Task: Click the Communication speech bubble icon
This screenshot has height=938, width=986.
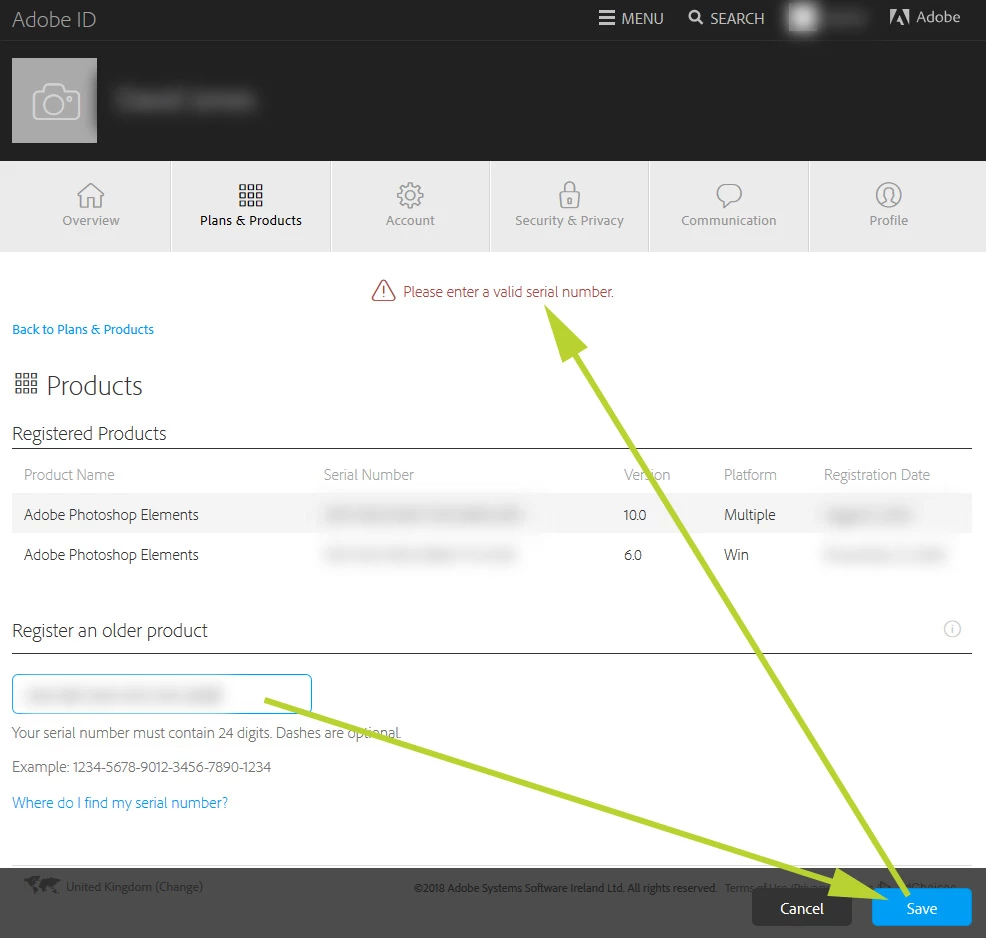Action: 729,196
